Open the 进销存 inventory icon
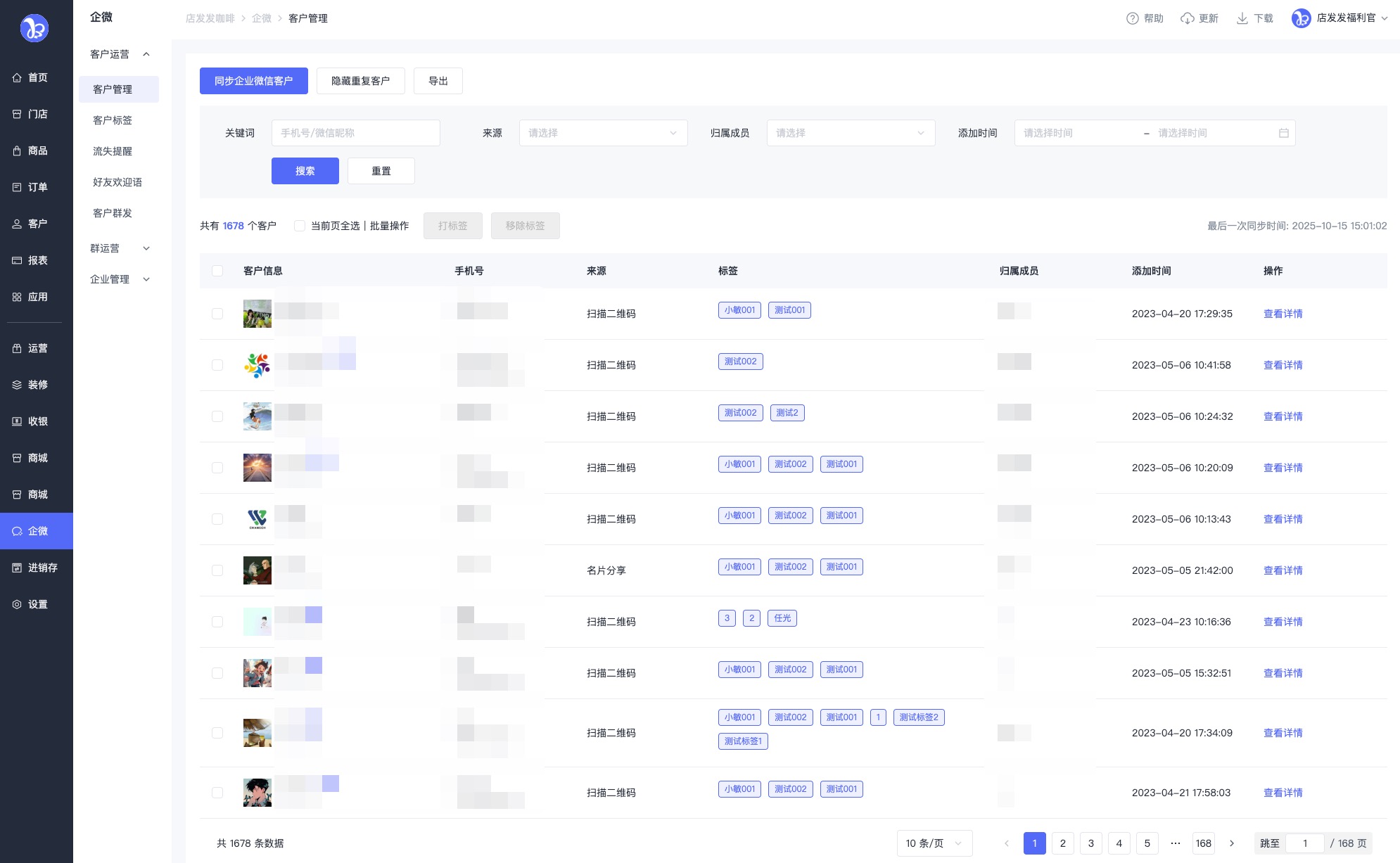This screenshot has width=1400, height=863. 17,568
